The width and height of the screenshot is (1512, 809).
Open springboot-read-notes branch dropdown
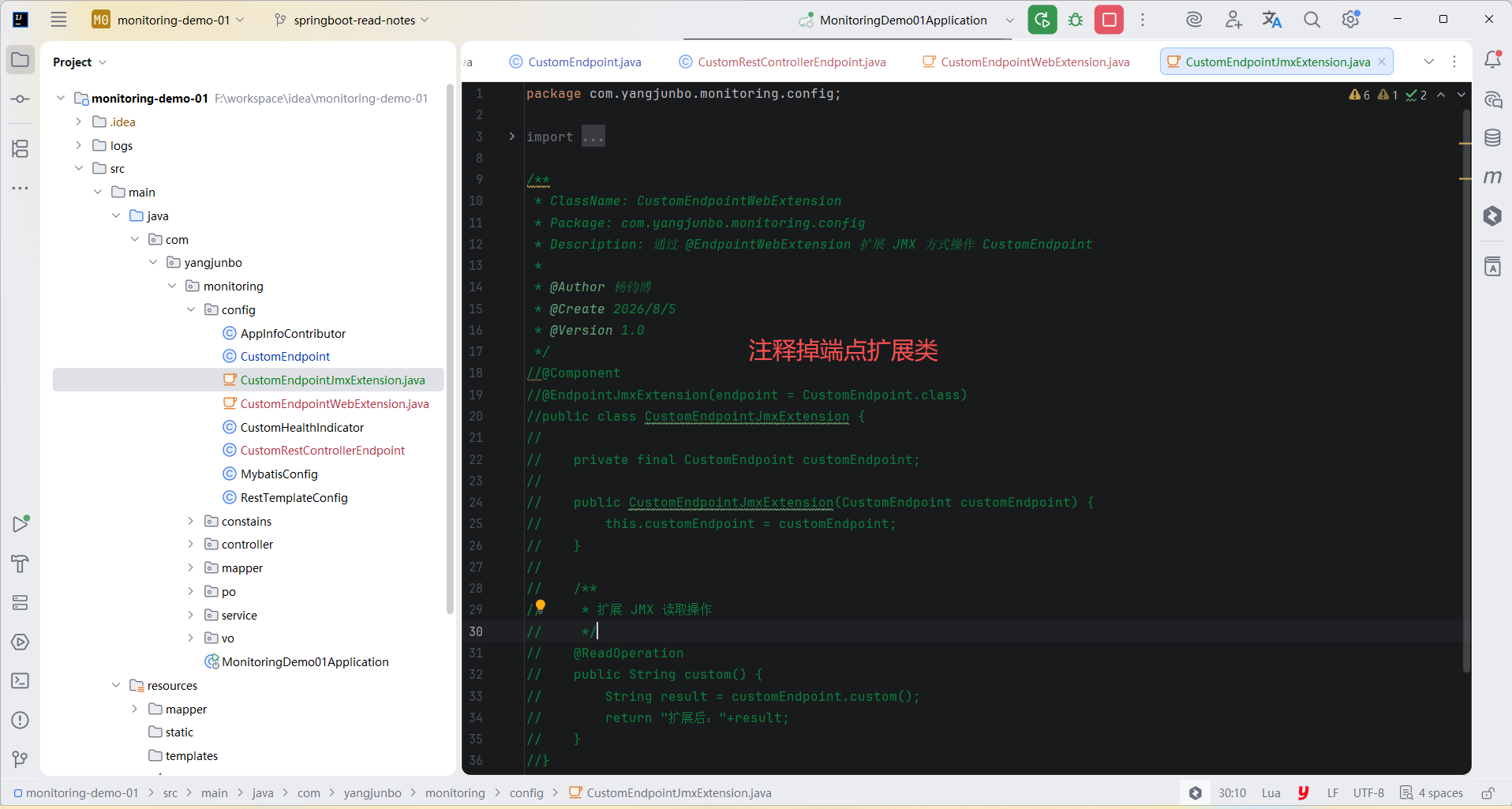point(352,20)
